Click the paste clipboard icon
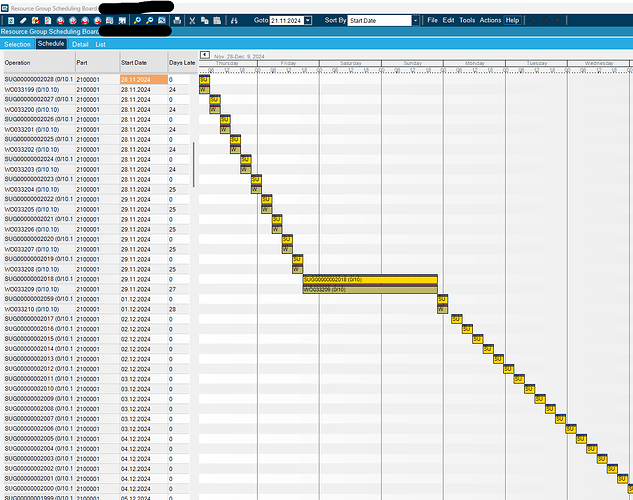This screenshot has width=633, height=500. coord(217,21)
